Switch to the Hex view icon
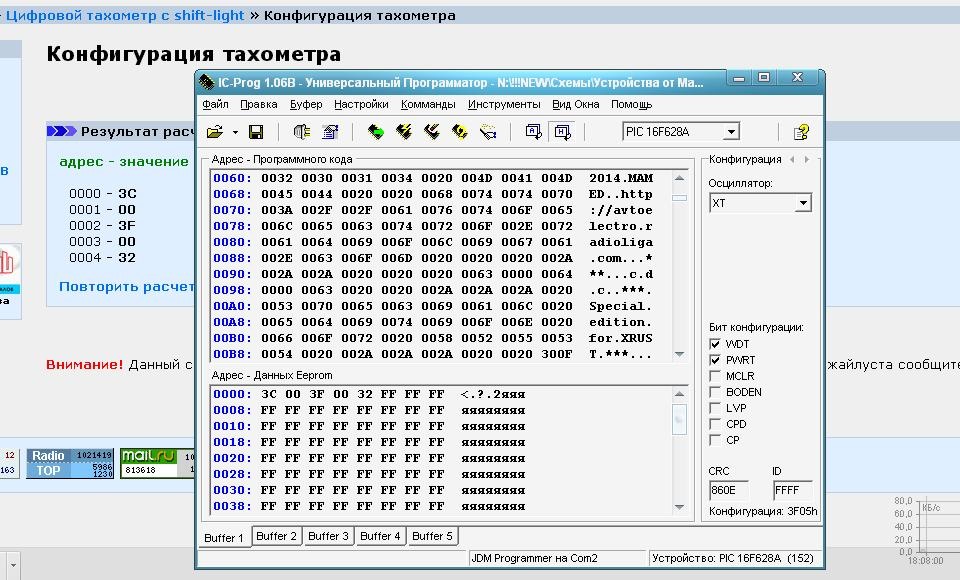The height and width of the screenshot is (580, 960). tap(562, 132)
